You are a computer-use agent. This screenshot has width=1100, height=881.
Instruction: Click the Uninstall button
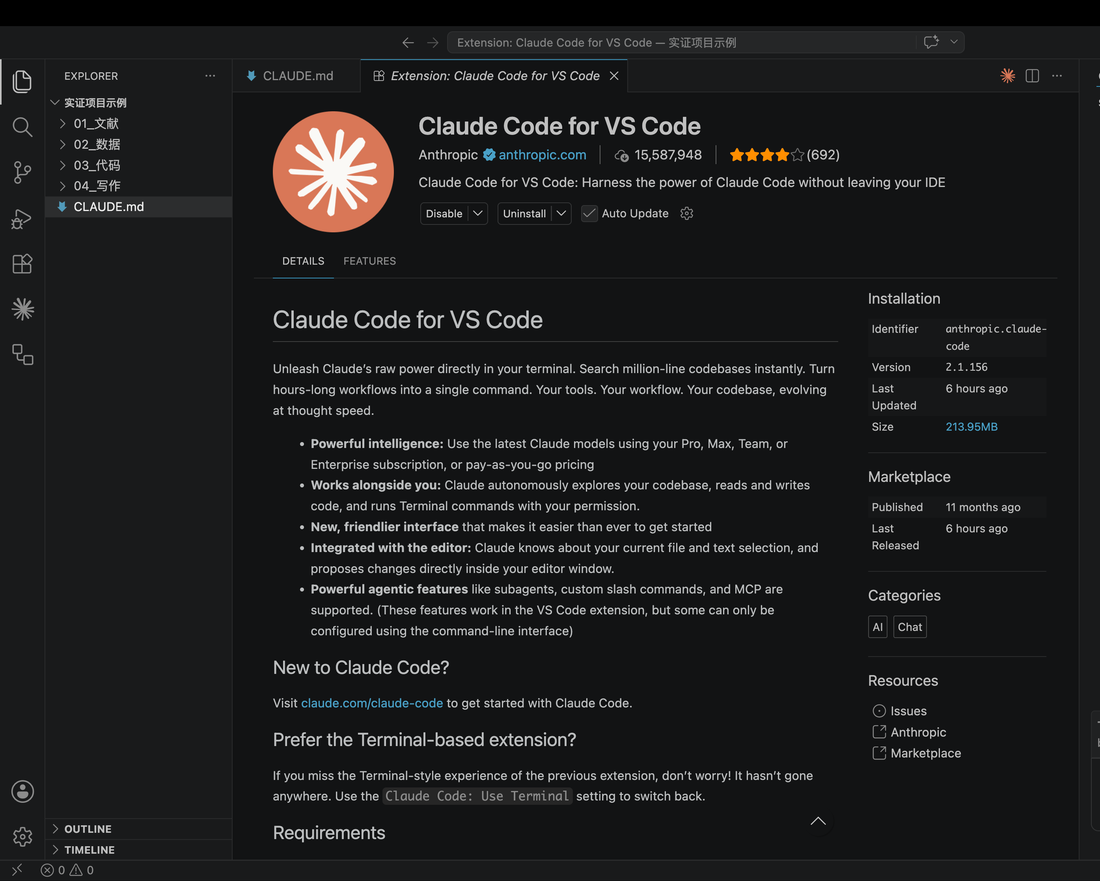tap(524, 213)
